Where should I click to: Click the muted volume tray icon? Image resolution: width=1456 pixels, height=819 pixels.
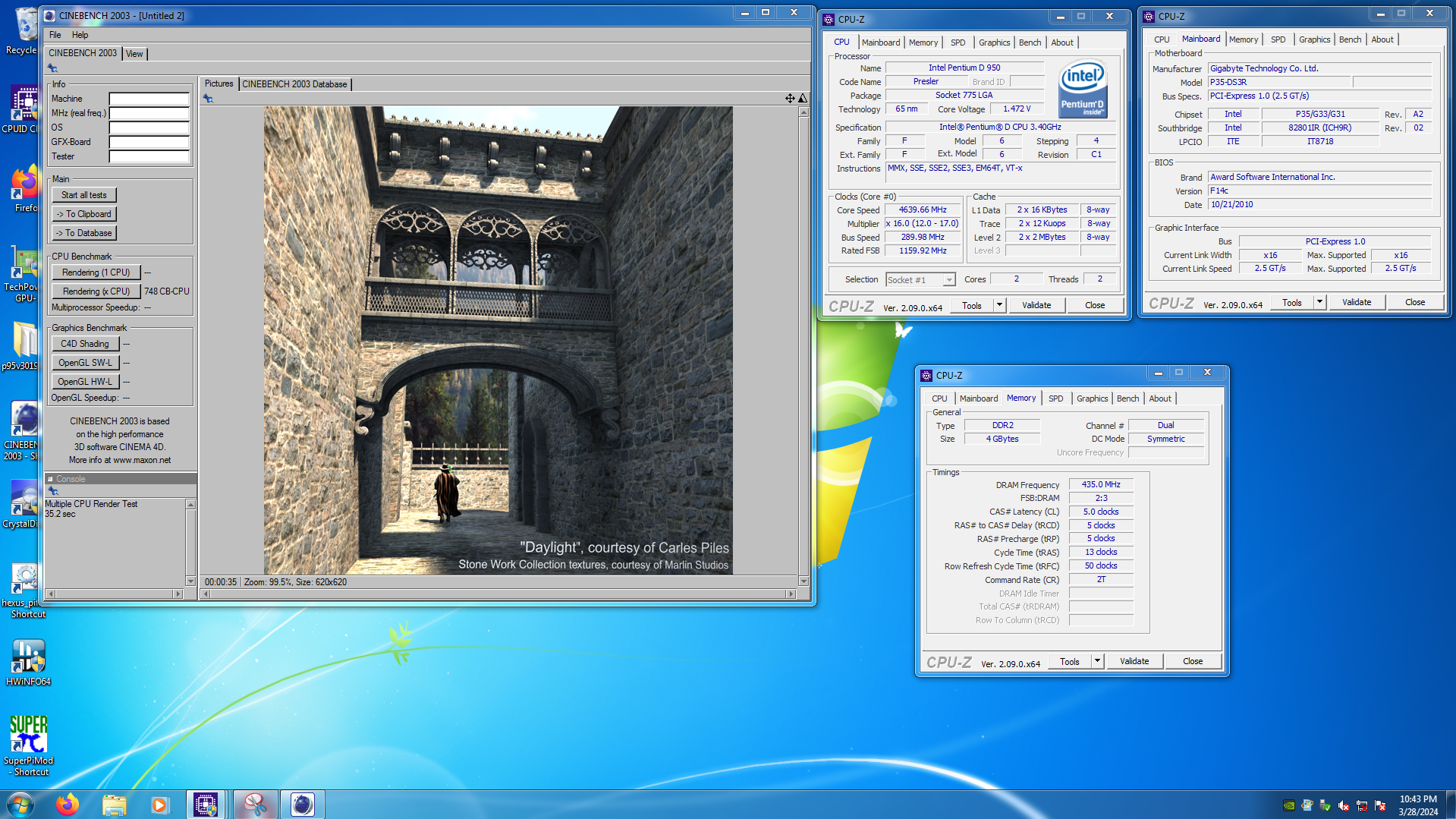(x=1344, y=806)
